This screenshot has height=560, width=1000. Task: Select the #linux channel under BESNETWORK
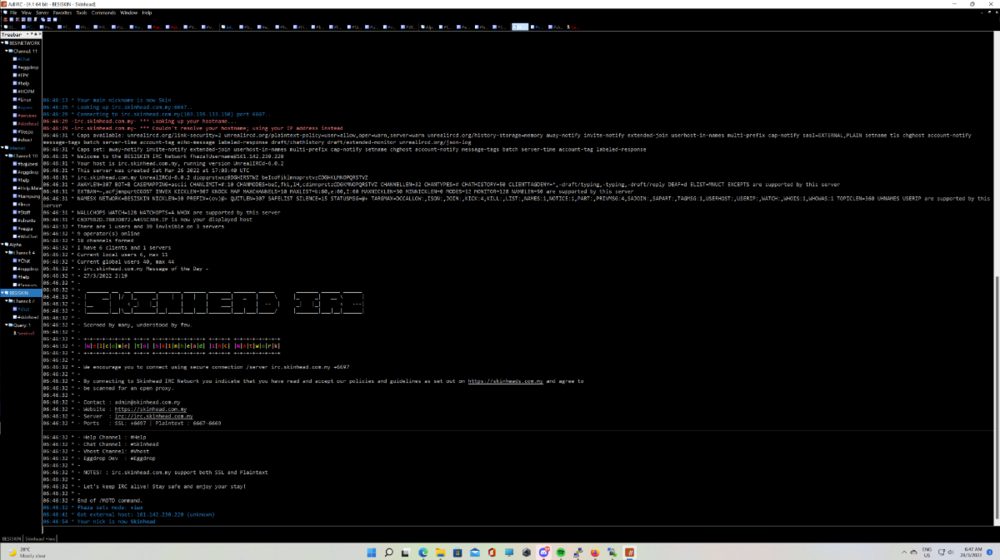click(25, 100)
